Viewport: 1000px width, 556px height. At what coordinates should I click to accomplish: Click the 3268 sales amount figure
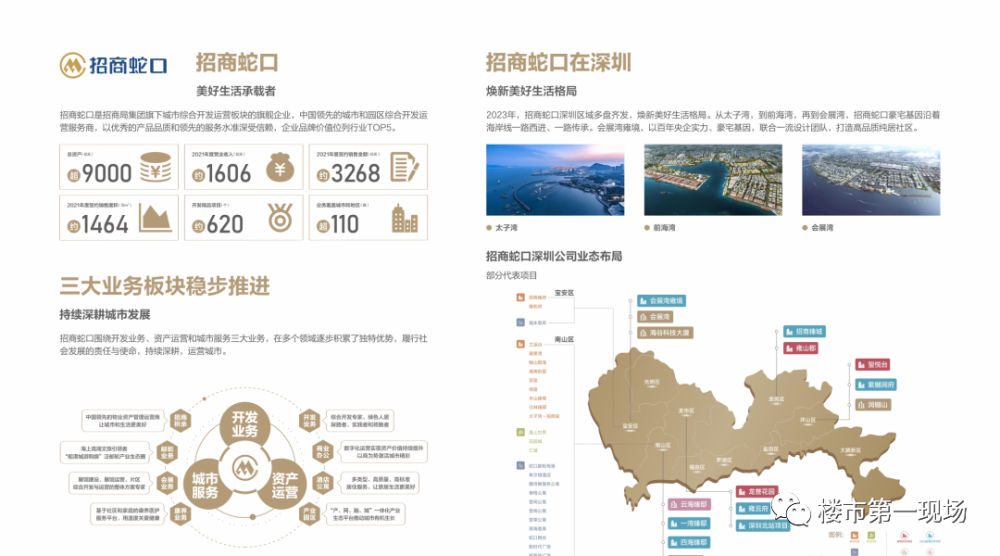click(x=355, y=173)
